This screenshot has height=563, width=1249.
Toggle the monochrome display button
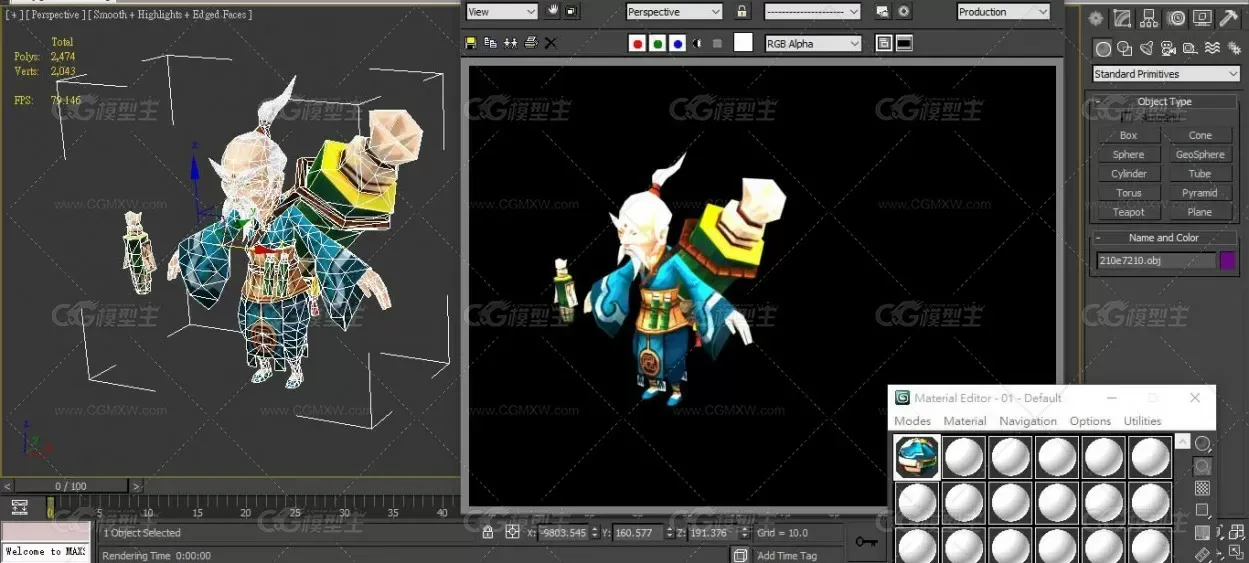point(717,43)
